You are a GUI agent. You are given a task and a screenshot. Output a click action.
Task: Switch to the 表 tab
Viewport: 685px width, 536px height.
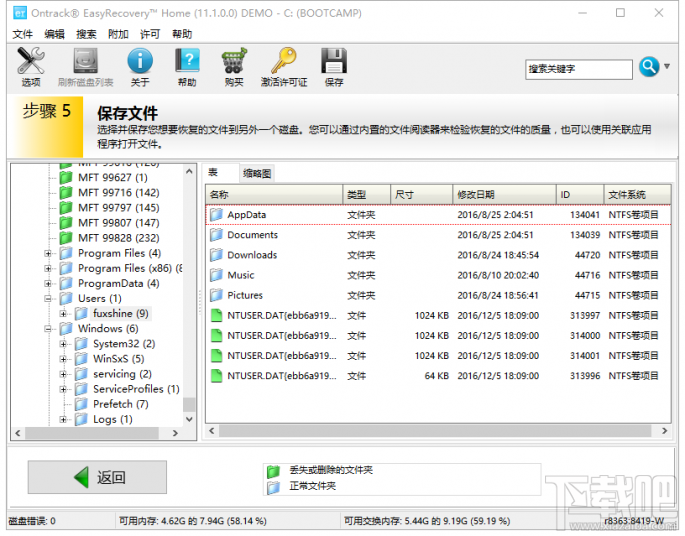(x=220, y=173)
